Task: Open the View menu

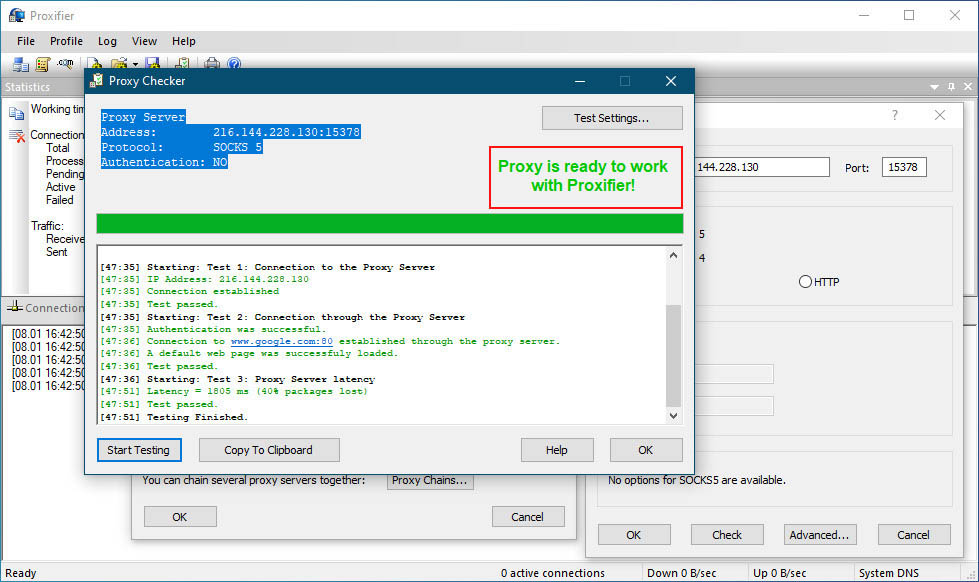Action: [144, 41]
